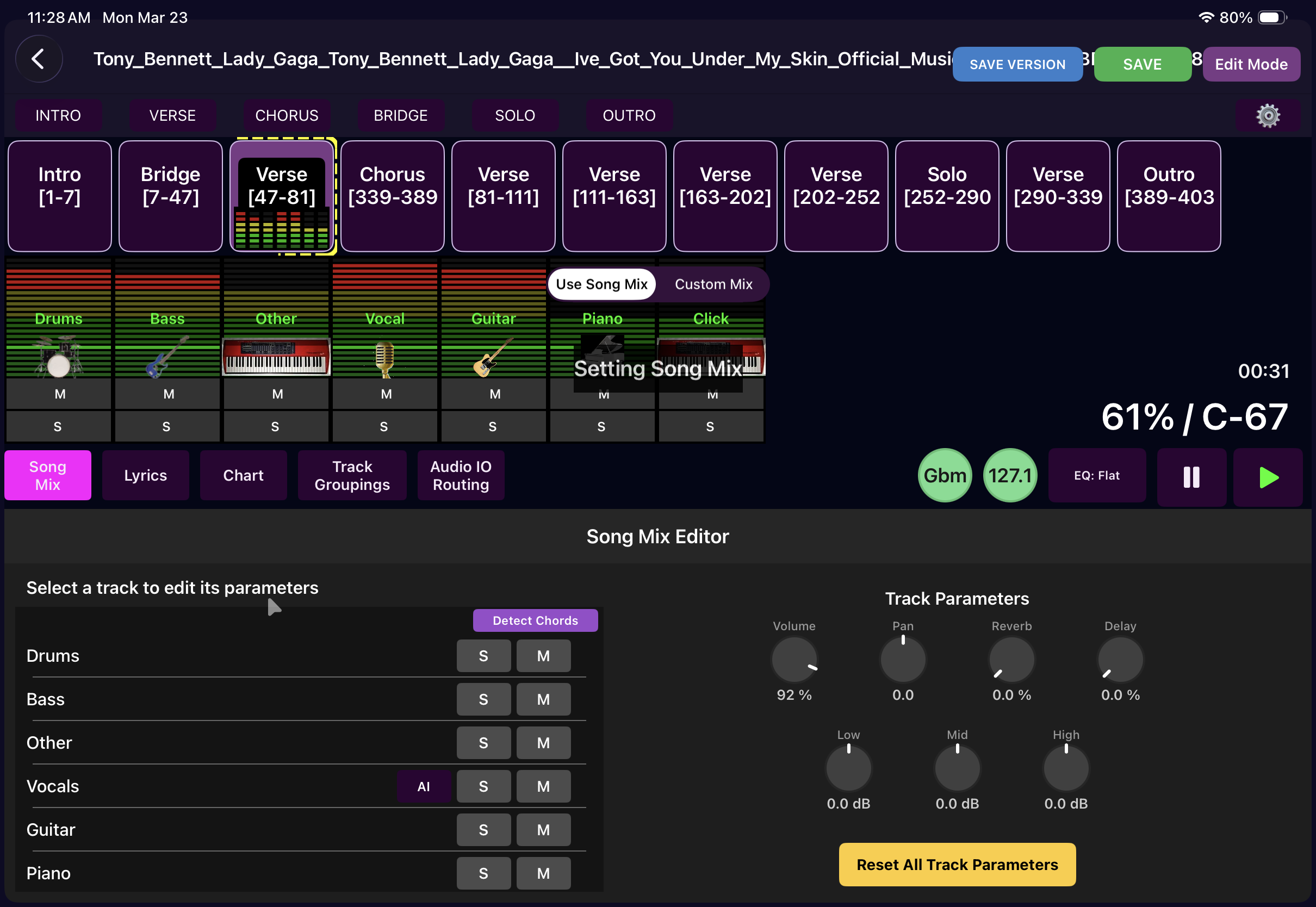Open the Track Groupings view

[352, 475]
